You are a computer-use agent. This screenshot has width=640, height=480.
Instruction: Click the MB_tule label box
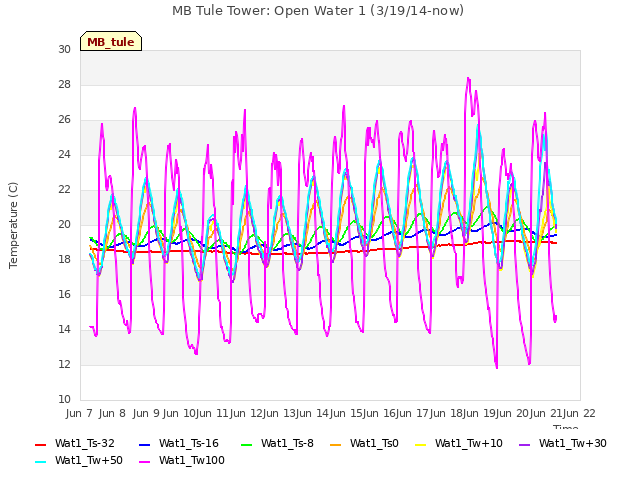click(111, 41)
